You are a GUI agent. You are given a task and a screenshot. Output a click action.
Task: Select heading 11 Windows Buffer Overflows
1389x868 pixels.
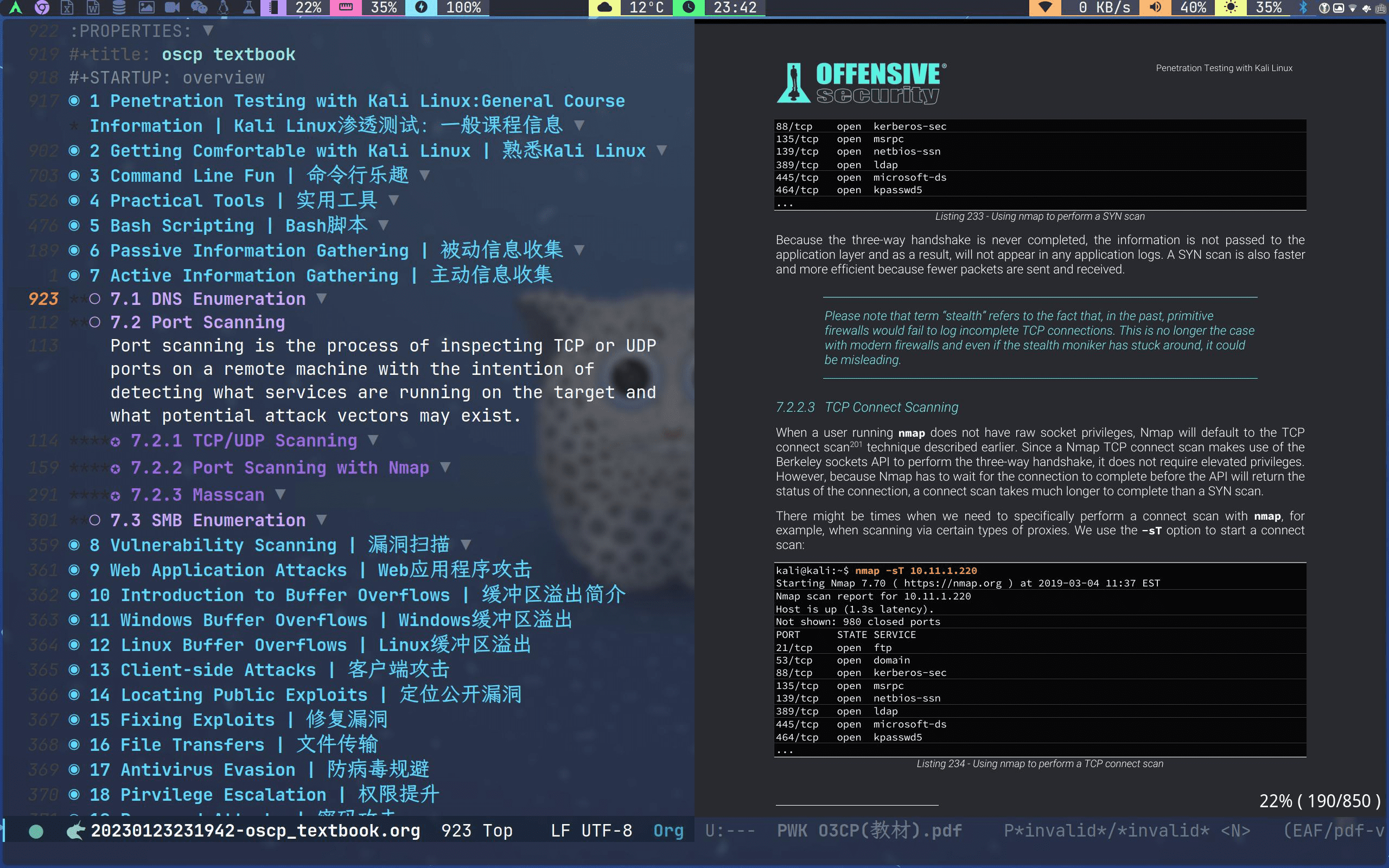tap(331, 620)
